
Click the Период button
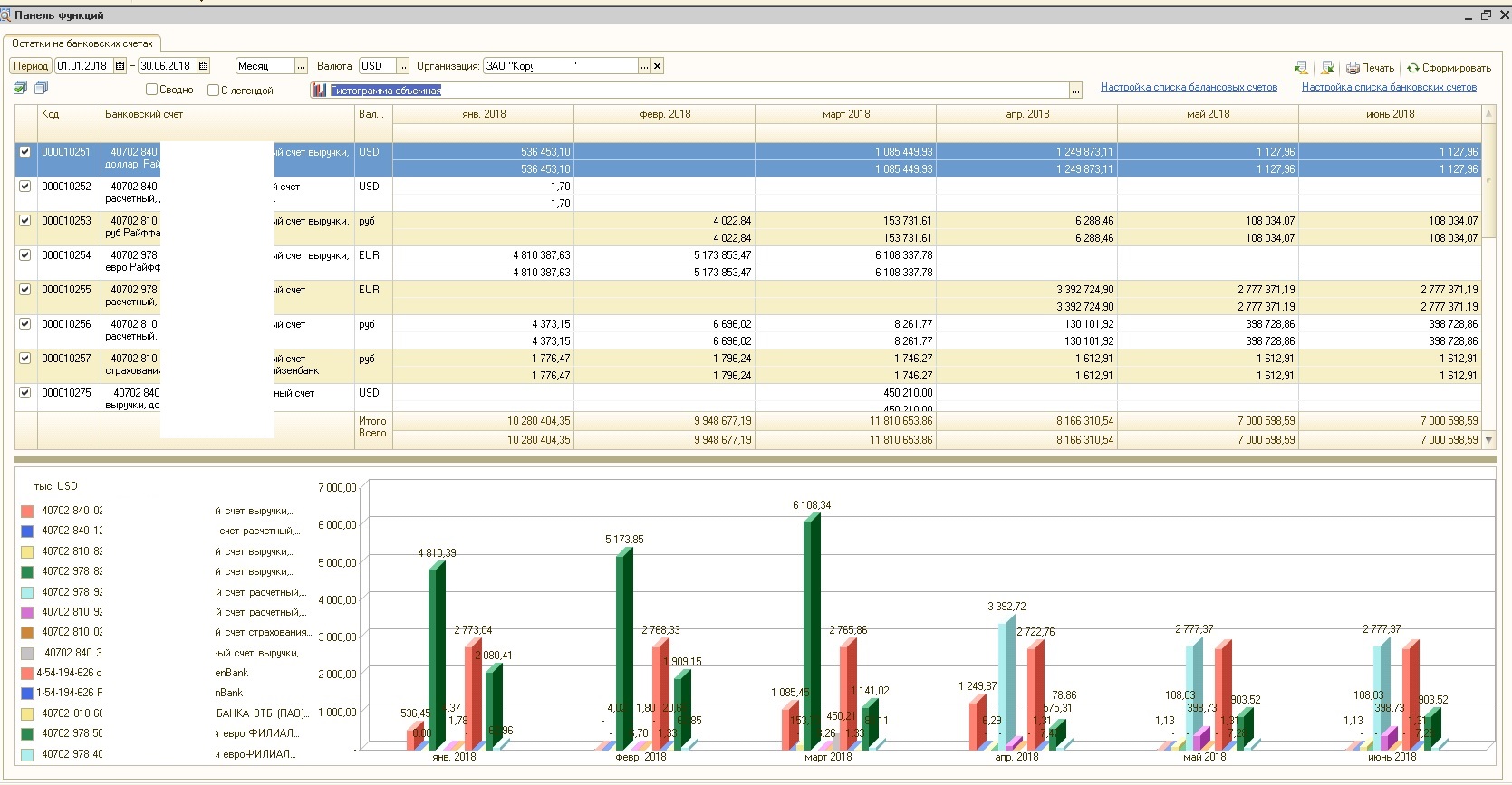[31, 66]
